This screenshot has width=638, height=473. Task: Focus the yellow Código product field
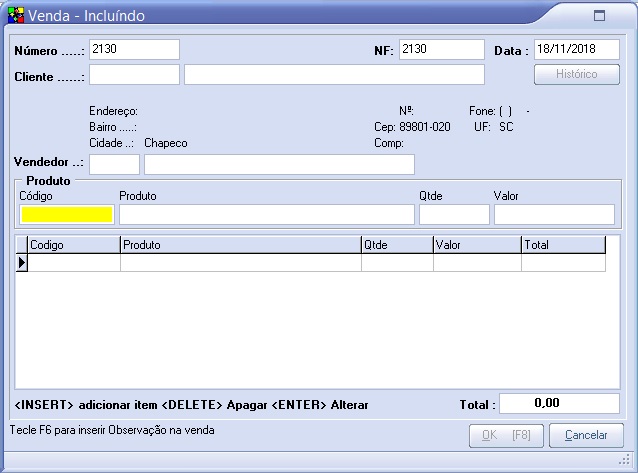point(67,214)
